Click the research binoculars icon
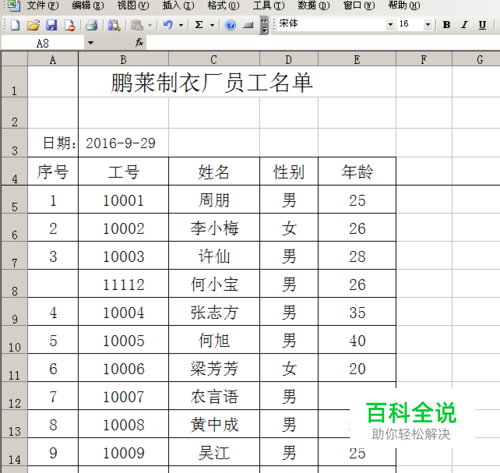The image size is (500, 473). click(x=114, y=25)
